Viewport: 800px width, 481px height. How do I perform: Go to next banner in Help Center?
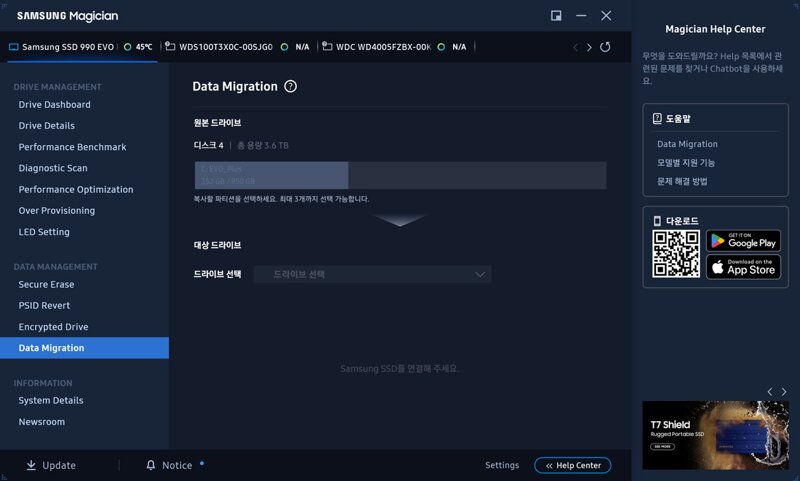[x=784, y=392]
